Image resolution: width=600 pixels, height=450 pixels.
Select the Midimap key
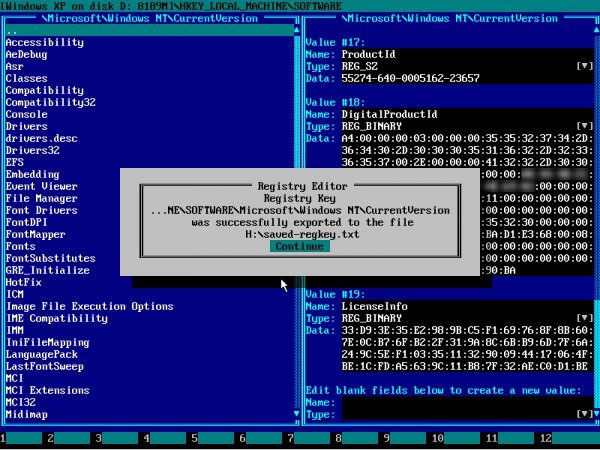pyautogui.click(x=26, y=414)
